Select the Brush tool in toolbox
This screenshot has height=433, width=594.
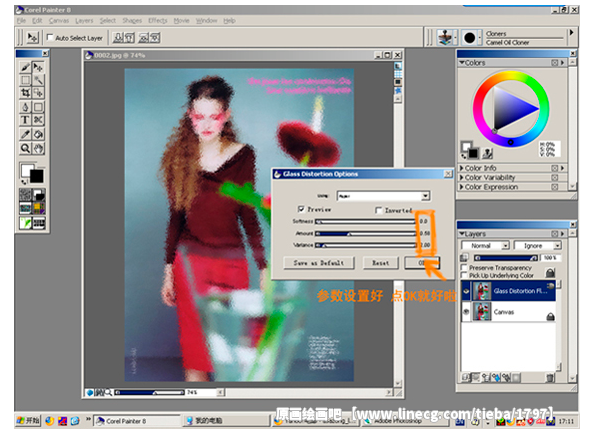click(x=25, y=67)
